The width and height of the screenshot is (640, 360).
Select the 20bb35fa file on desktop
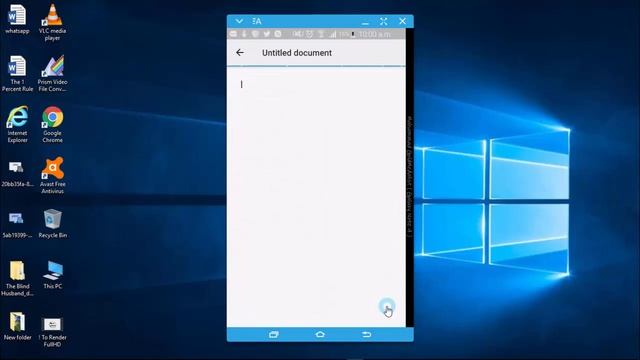17,173
